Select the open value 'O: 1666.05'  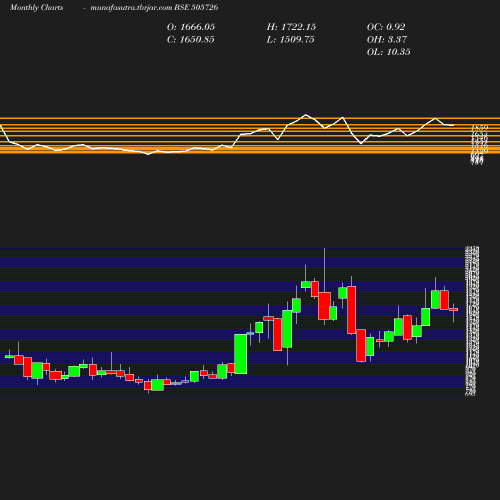coord(191,27)
